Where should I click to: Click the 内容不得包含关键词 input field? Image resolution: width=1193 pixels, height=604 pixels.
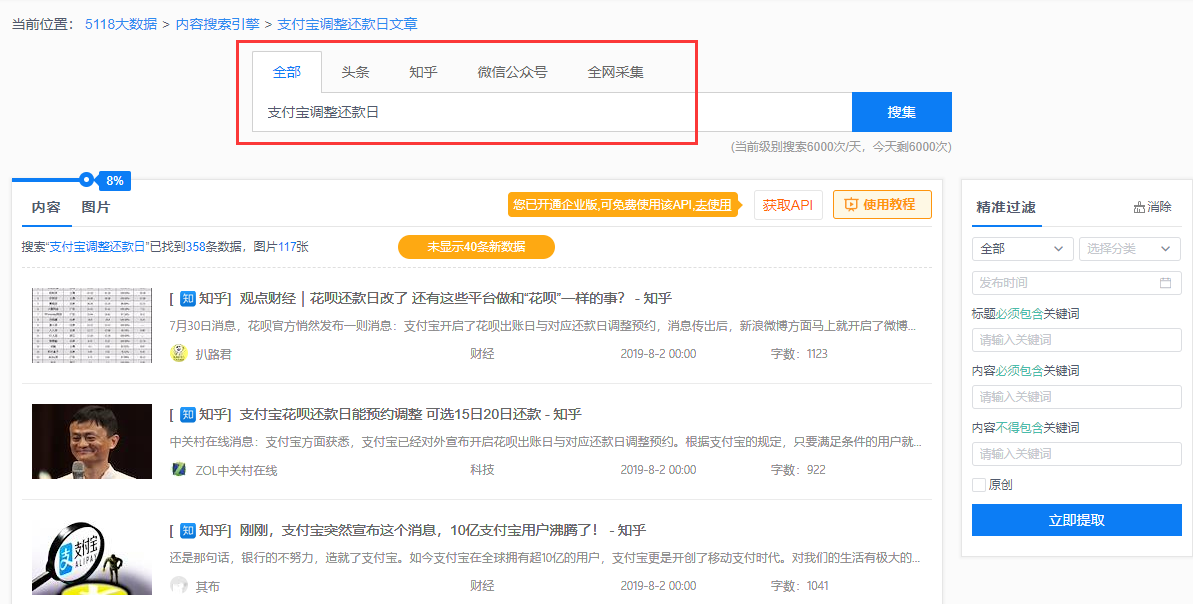pyautogui.click(x=1077, y=454)
